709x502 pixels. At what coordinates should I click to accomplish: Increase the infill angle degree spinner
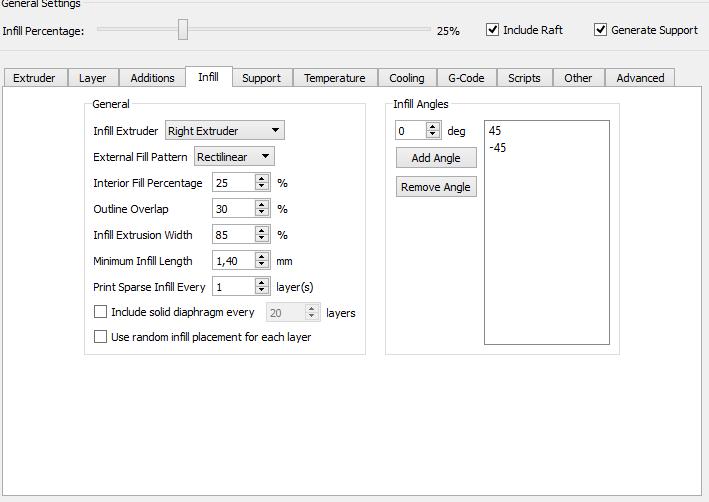tap(433, 127)
